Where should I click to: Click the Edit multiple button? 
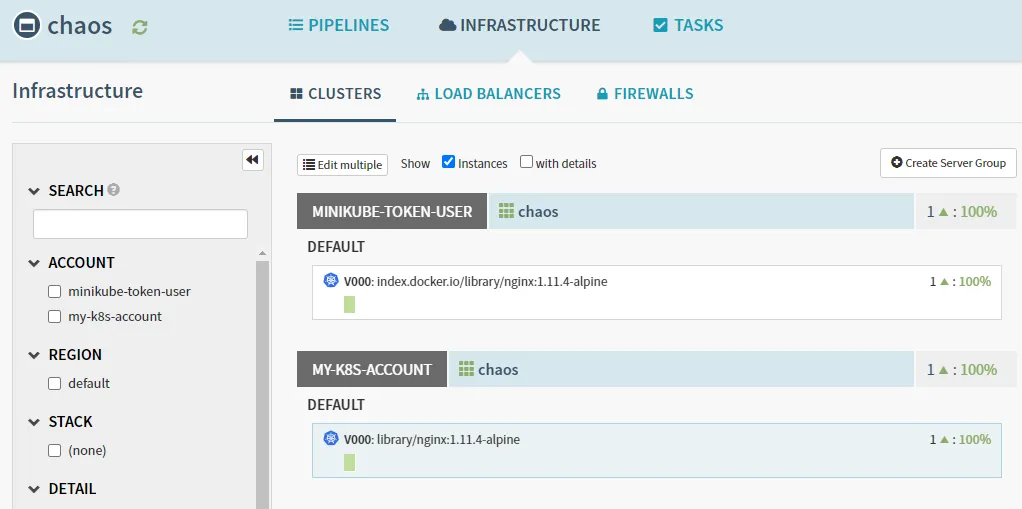click(x=342, y=164)
